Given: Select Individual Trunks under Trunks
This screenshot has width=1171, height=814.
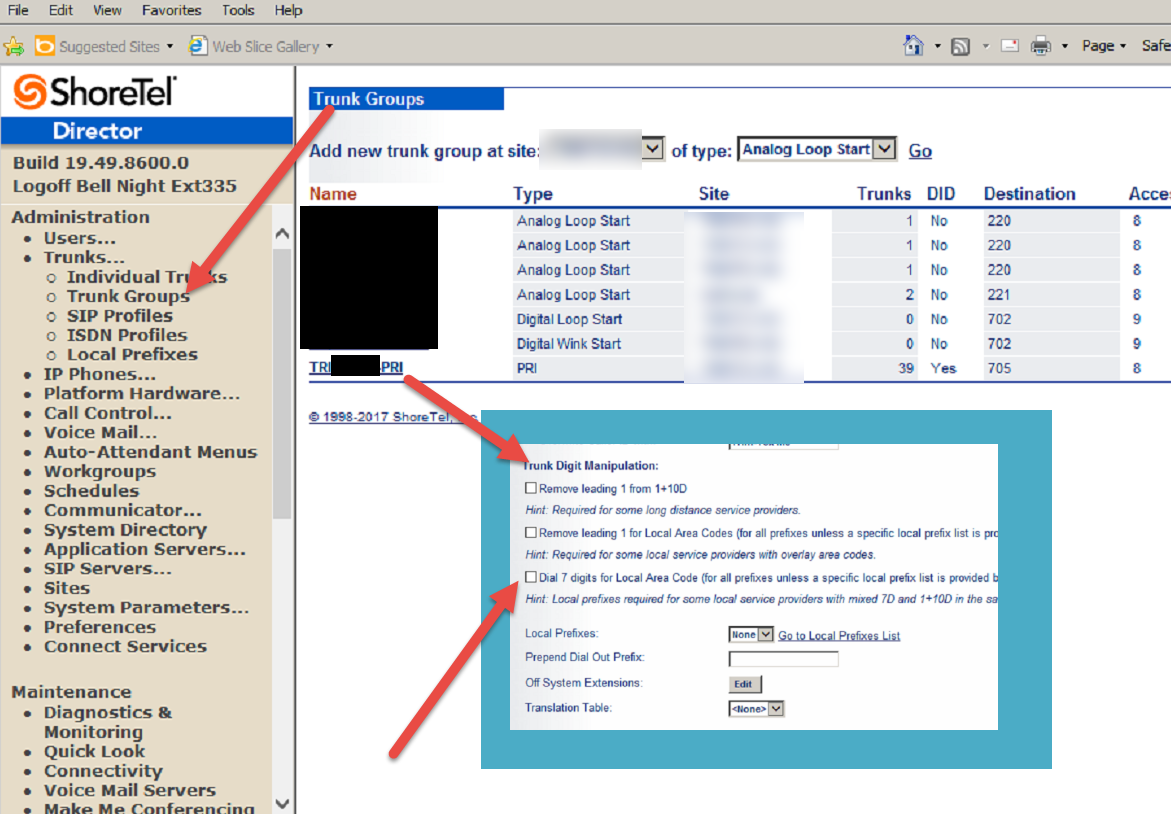Looking at the screenshot, I should click(147, 277).
